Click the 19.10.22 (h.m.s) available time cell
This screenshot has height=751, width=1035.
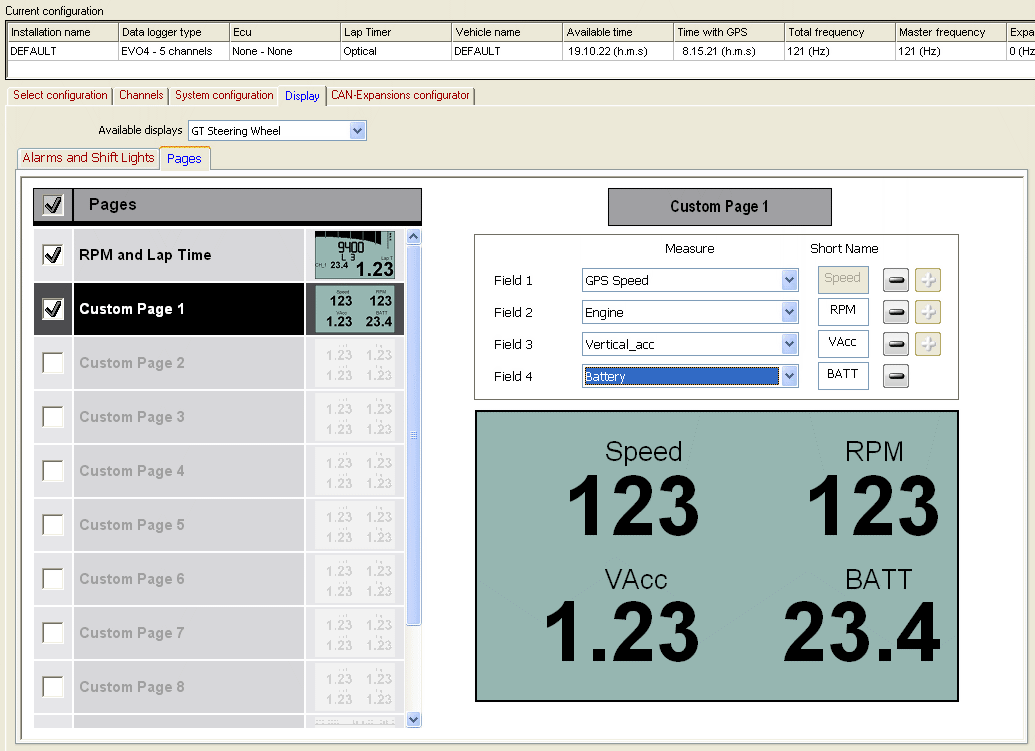click(618, 51)
